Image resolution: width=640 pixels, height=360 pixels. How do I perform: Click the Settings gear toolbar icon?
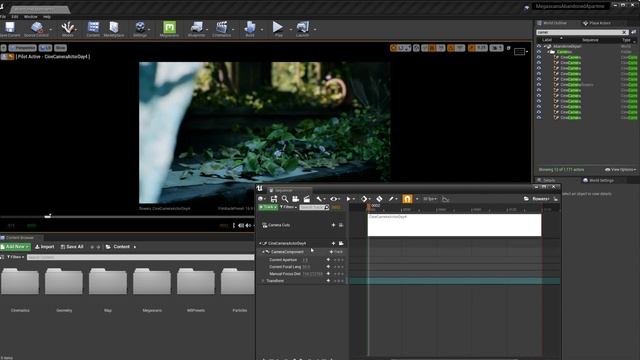140,28
